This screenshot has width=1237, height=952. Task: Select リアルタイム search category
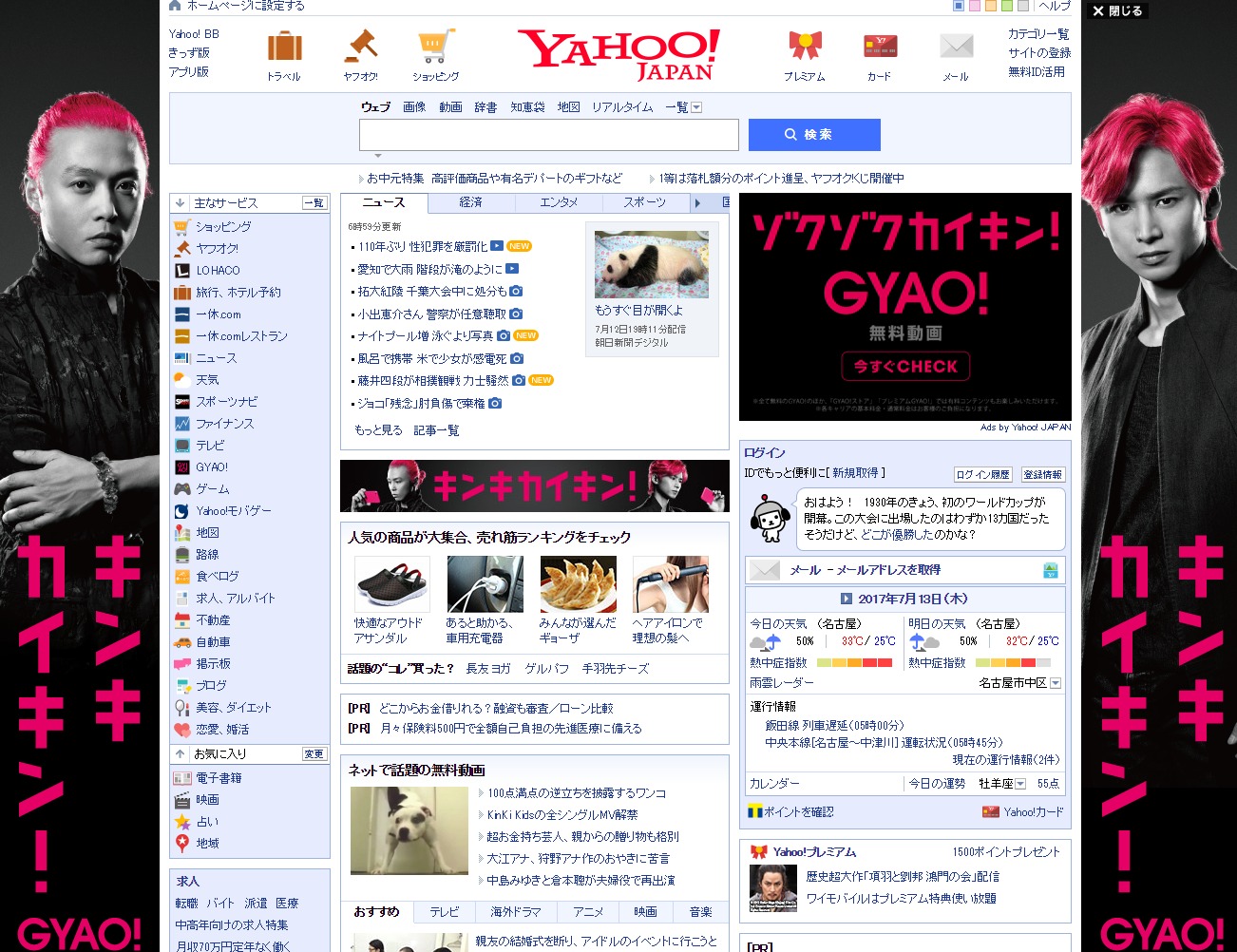pos(622,107)
